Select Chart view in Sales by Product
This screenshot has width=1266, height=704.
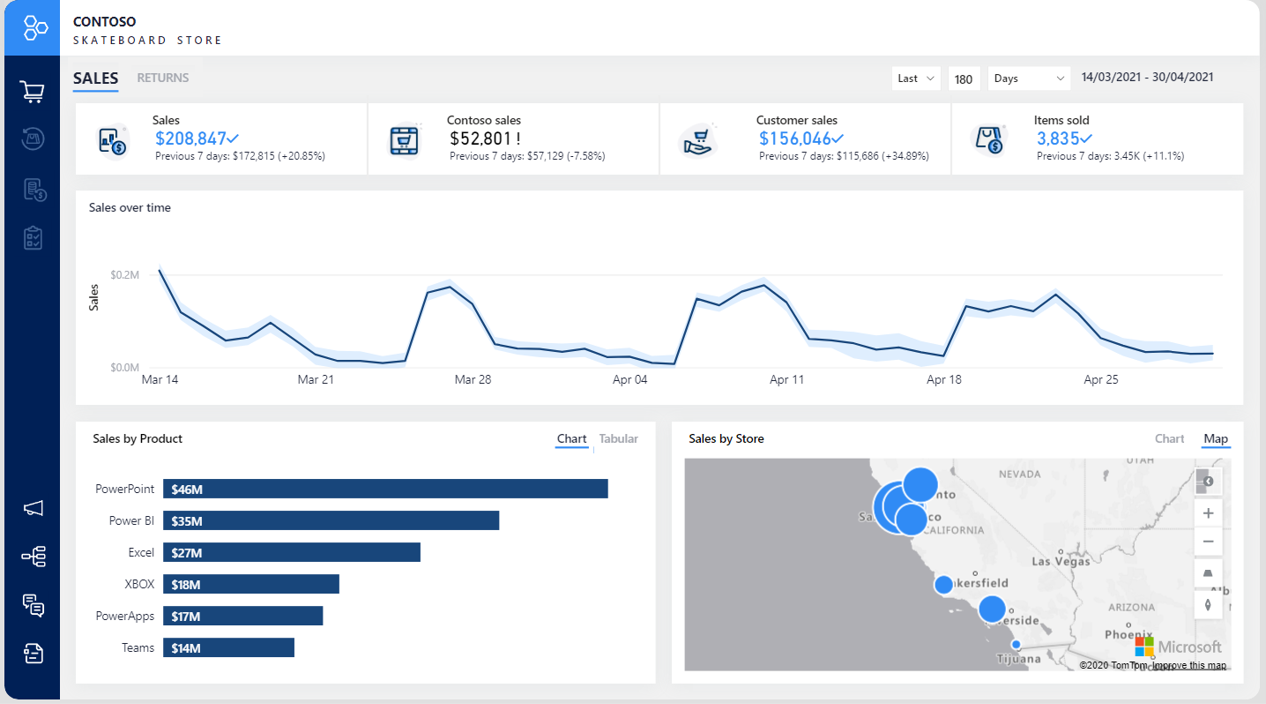[x=572, y=439]
